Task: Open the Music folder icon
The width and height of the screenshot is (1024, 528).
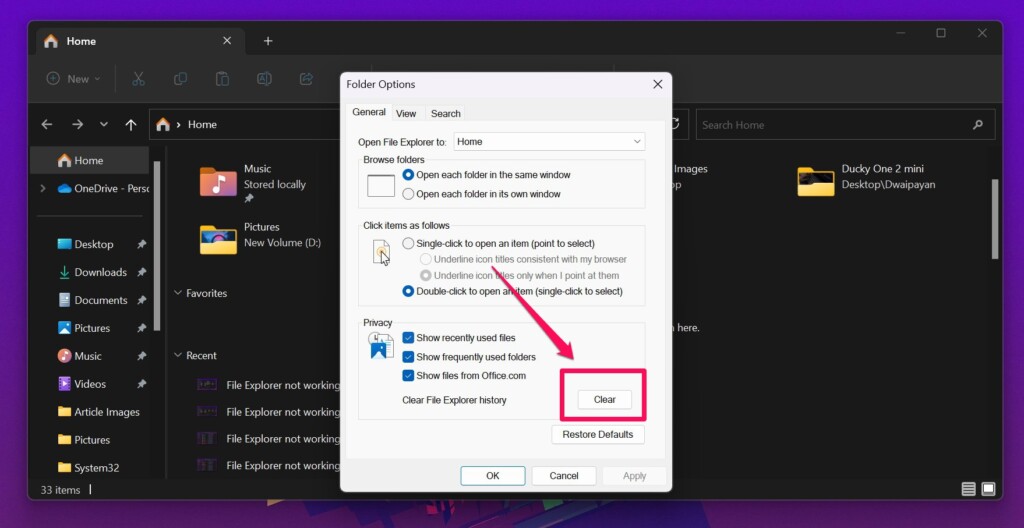Action: click(x=218, y=182)
